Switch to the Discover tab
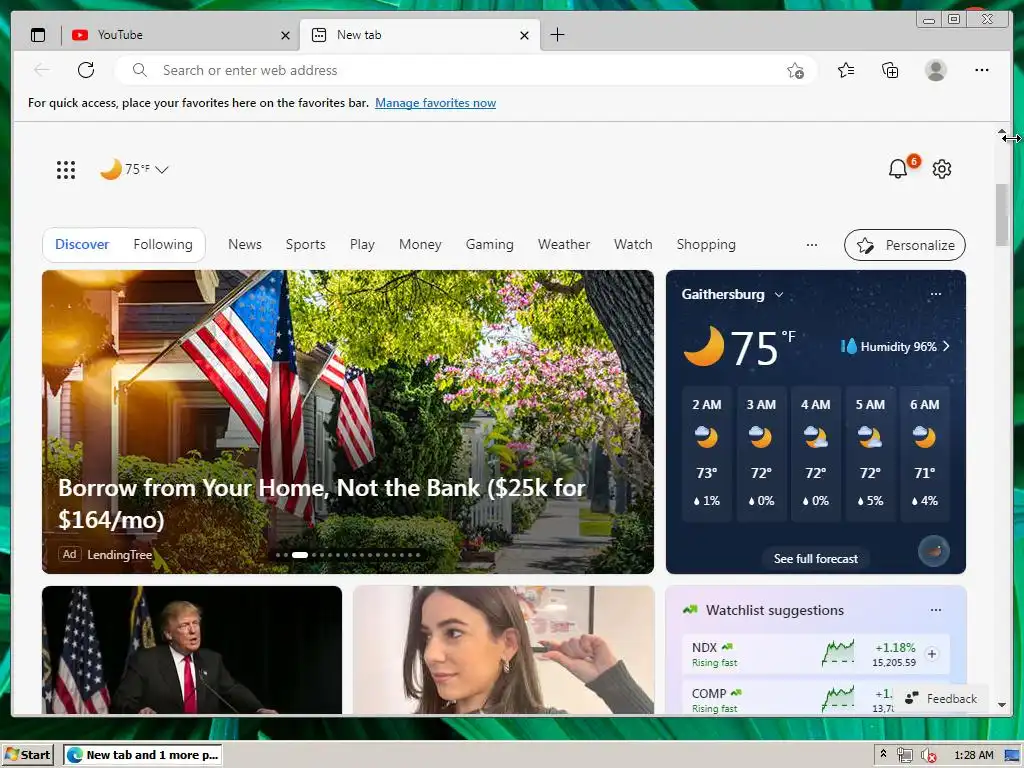 tap(82, 244)
